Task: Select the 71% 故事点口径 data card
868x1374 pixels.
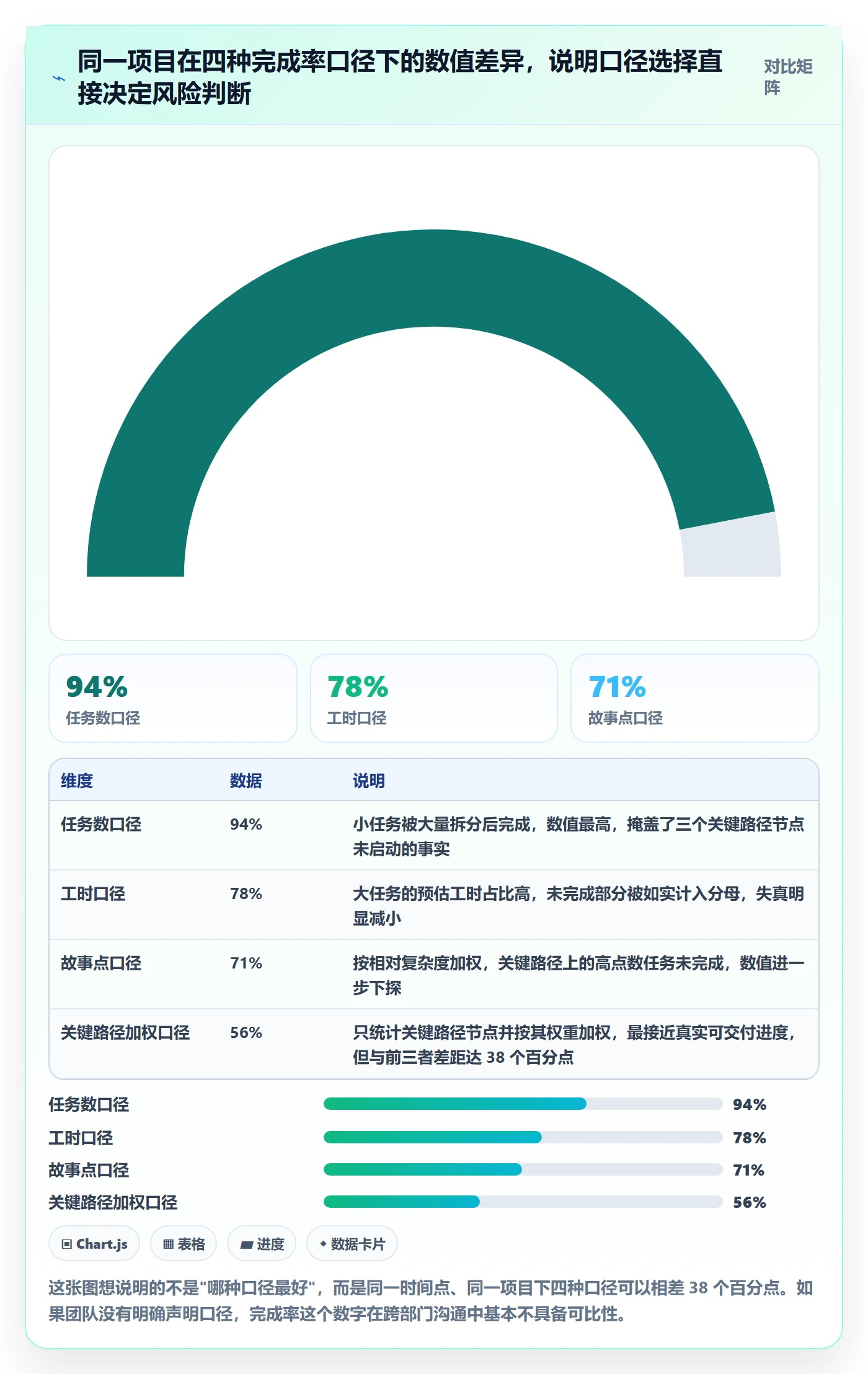Action: [x=695, y=698]
